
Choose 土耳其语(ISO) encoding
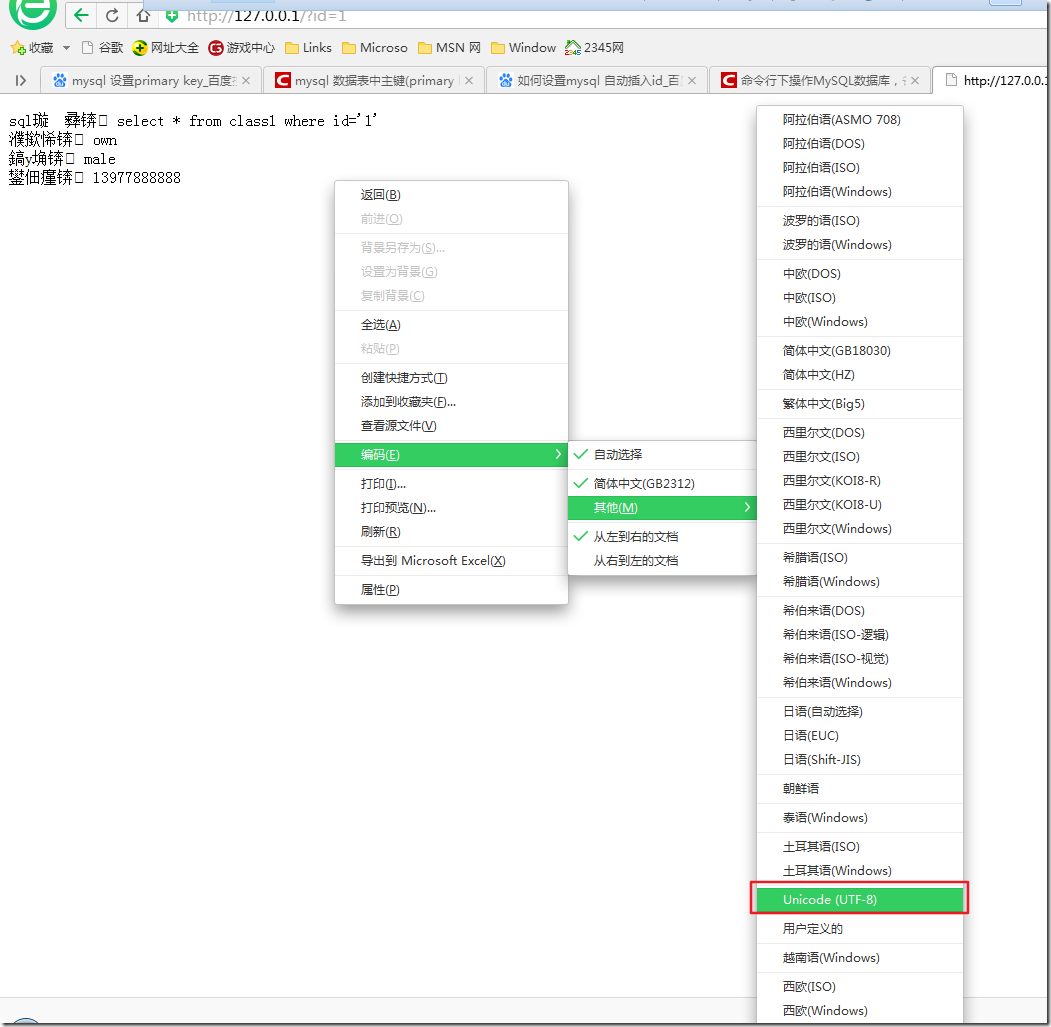860,847
